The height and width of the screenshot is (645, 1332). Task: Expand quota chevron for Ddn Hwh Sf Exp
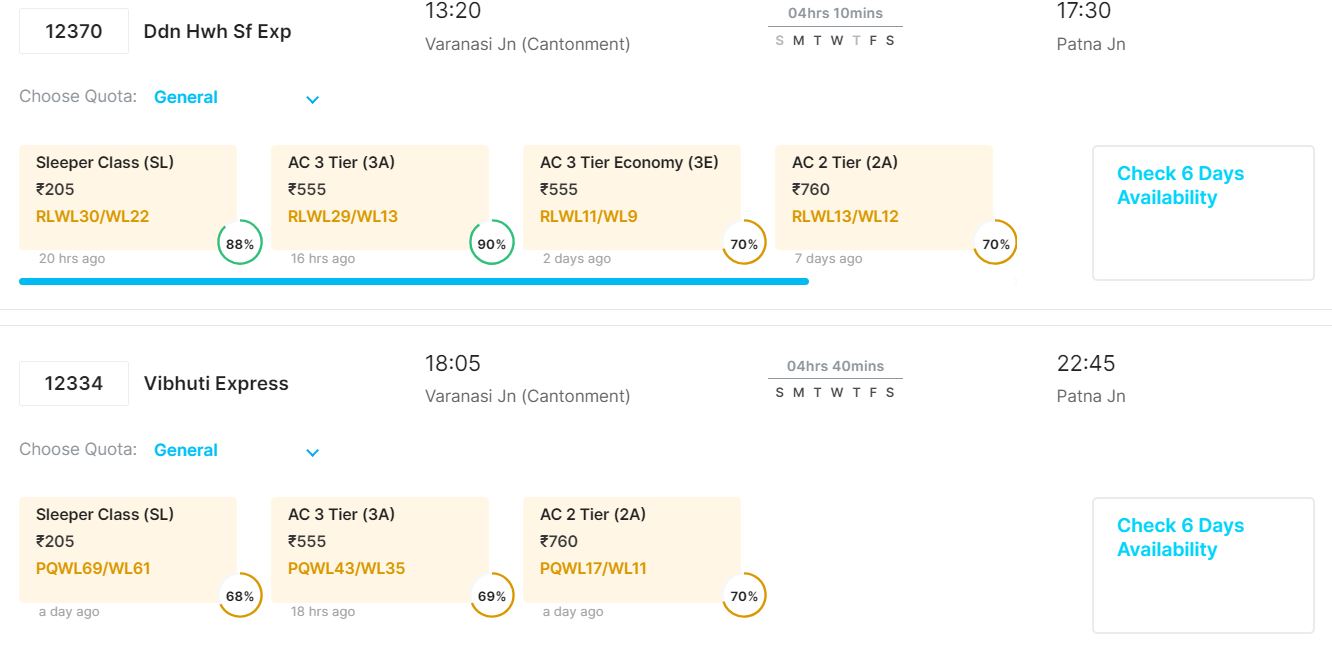coord(312,99)
